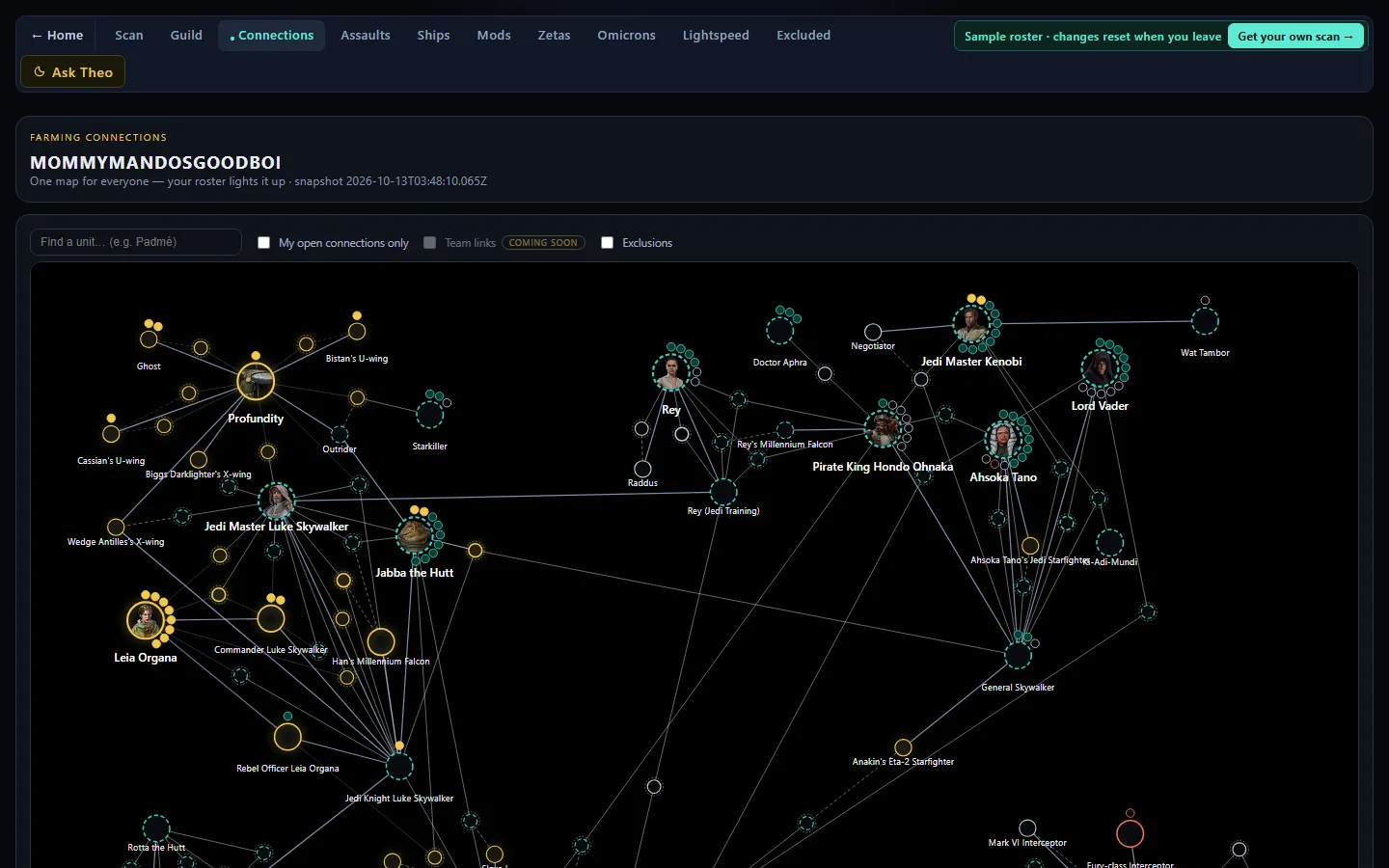Select the Leia Organa portrait node
This screenshot has height=868, width=1389.
click(x=146, y=620)
